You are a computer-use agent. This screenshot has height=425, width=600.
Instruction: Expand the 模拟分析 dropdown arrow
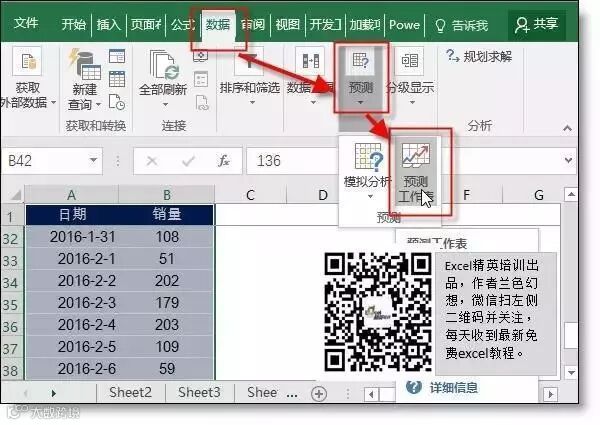tap(370, 197)
